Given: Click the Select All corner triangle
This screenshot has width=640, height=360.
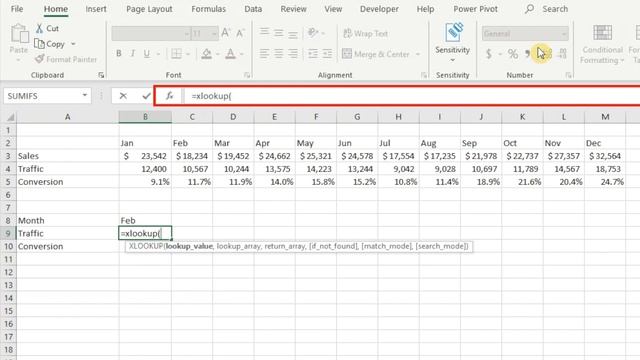Looking at the screenshot, I should coord(10,118).
